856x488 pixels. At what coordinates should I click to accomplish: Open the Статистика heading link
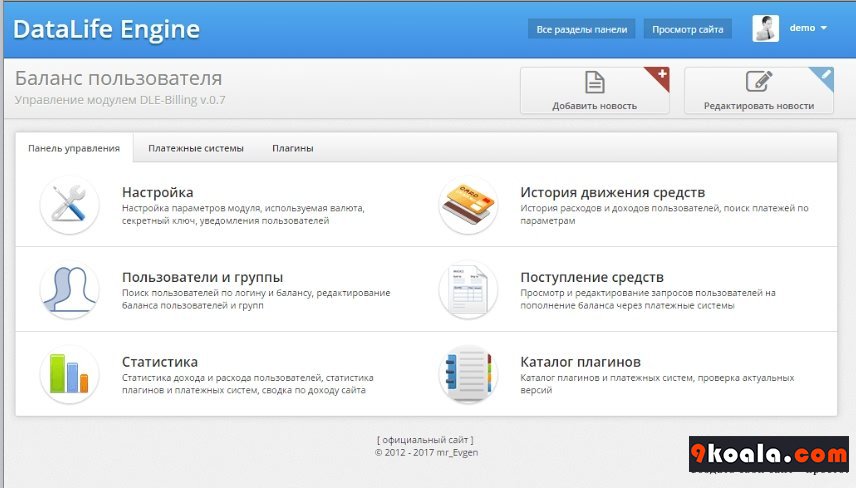coord(159,362)
